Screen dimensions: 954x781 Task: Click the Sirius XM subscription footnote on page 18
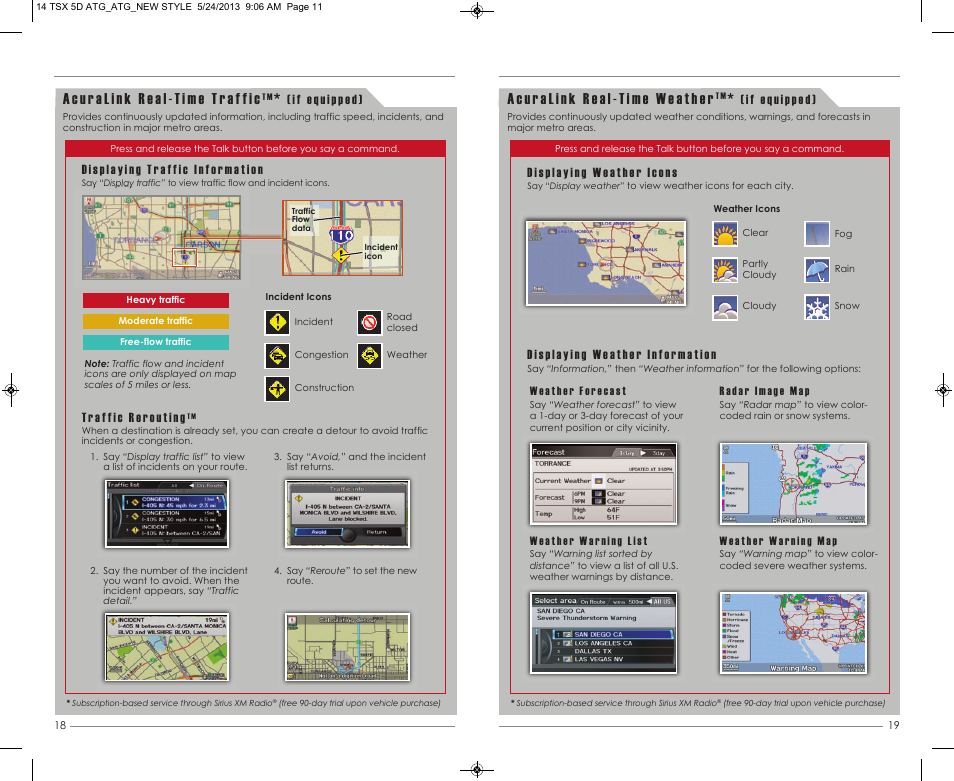point(253,703)
